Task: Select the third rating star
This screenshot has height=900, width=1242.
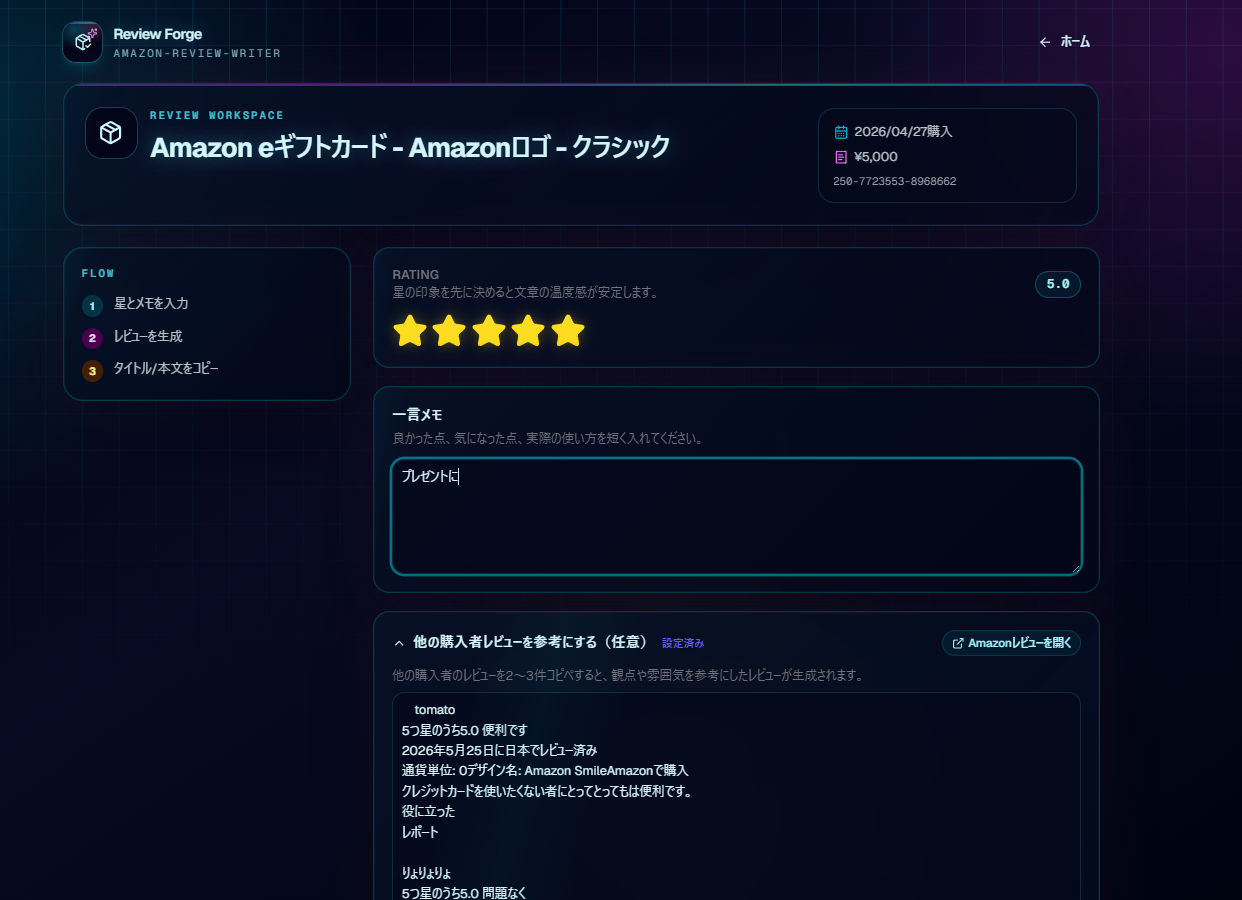Action: [489, 331]
